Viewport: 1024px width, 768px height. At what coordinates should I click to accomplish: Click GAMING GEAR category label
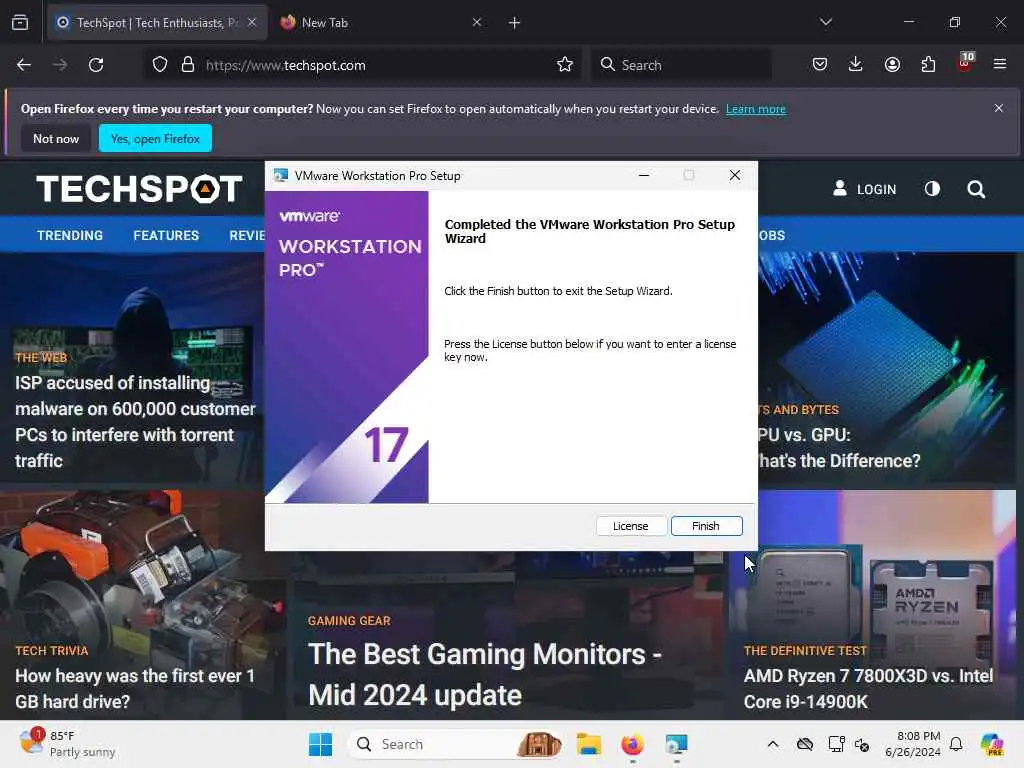[349, 621]
